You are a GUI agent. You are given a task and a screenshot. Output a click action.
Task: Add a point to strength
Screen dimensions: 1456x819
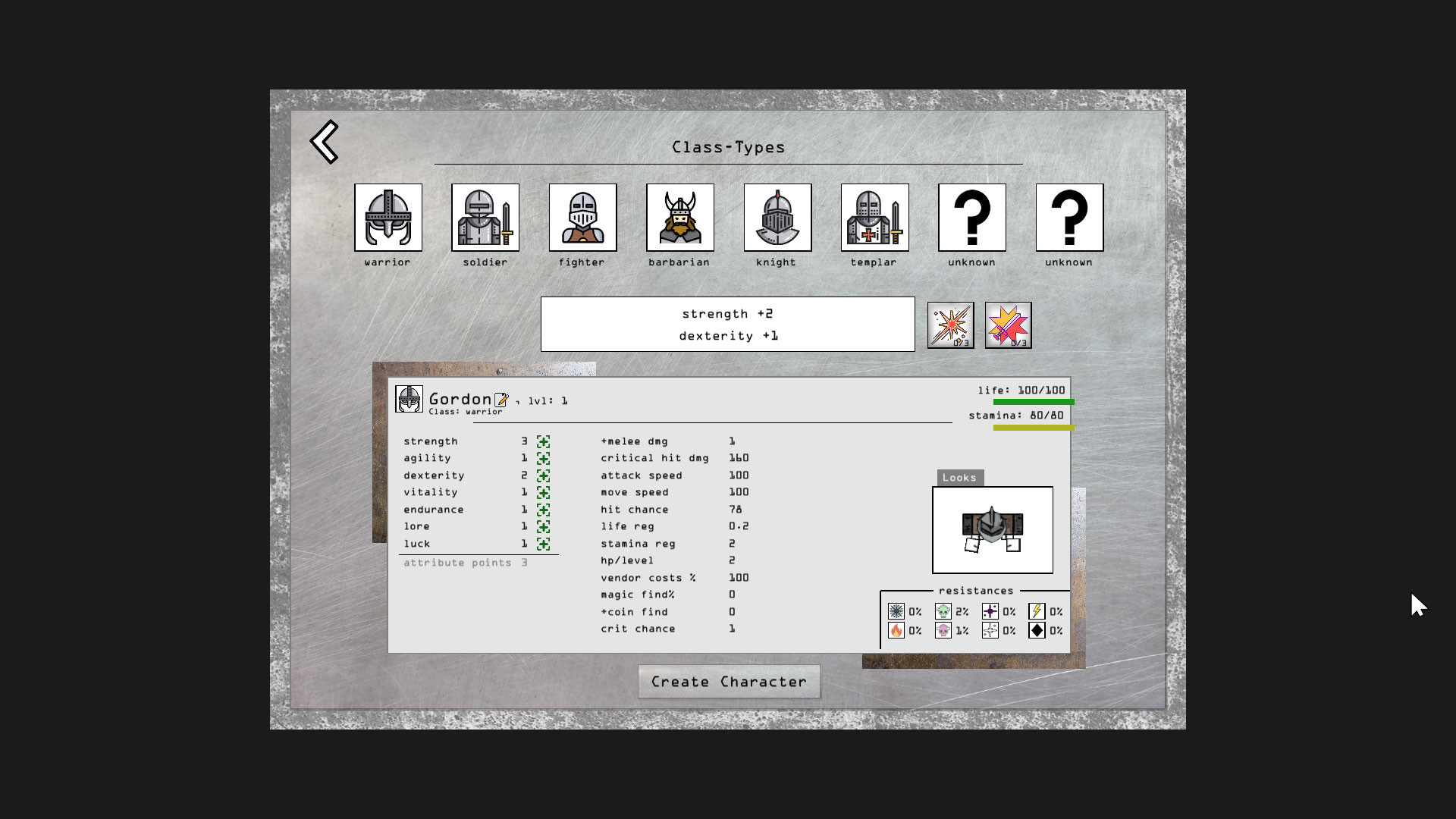[544, 441]
